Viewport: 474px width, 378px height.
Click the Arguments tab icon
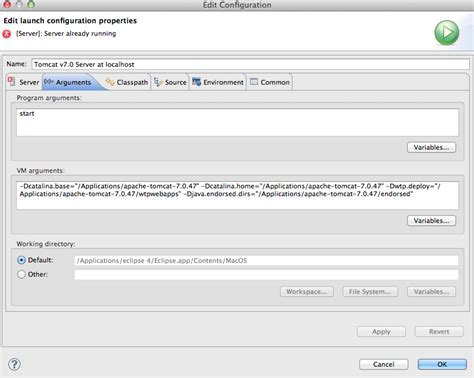click(49, 82)
